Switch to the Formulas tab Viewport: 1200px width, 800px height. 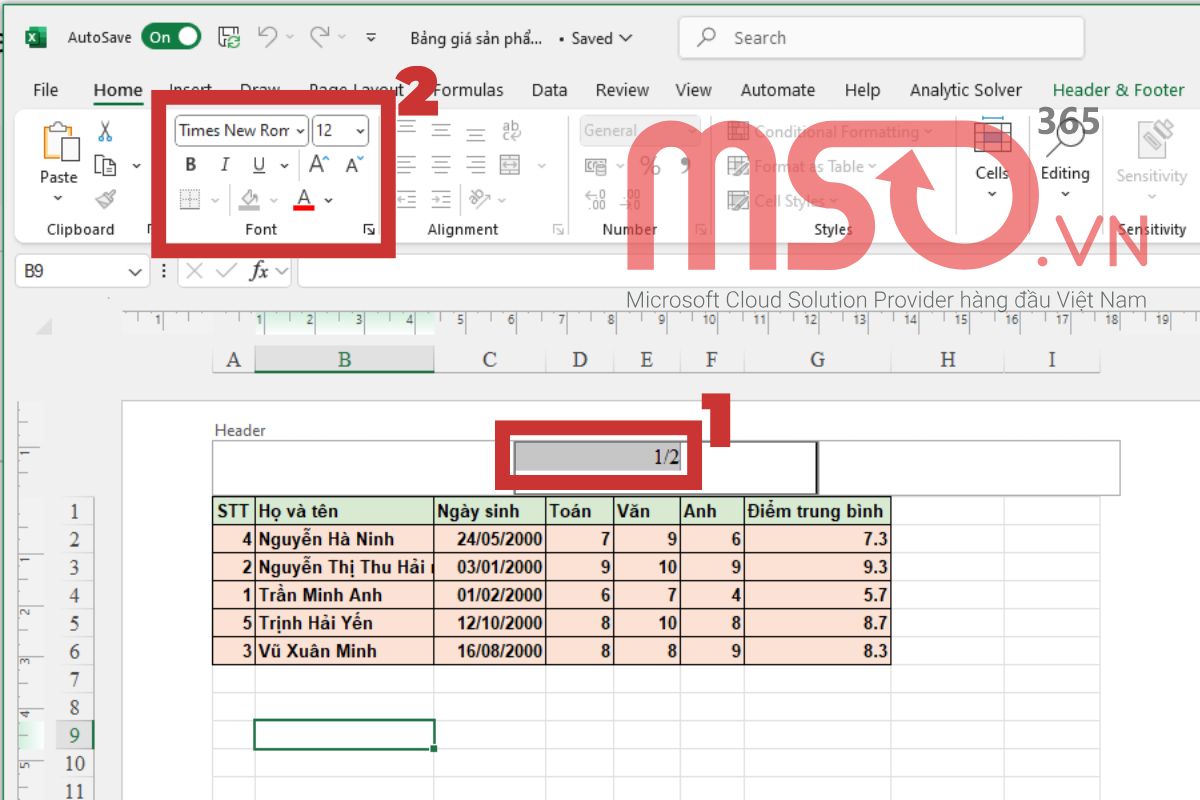click(468, 90)
